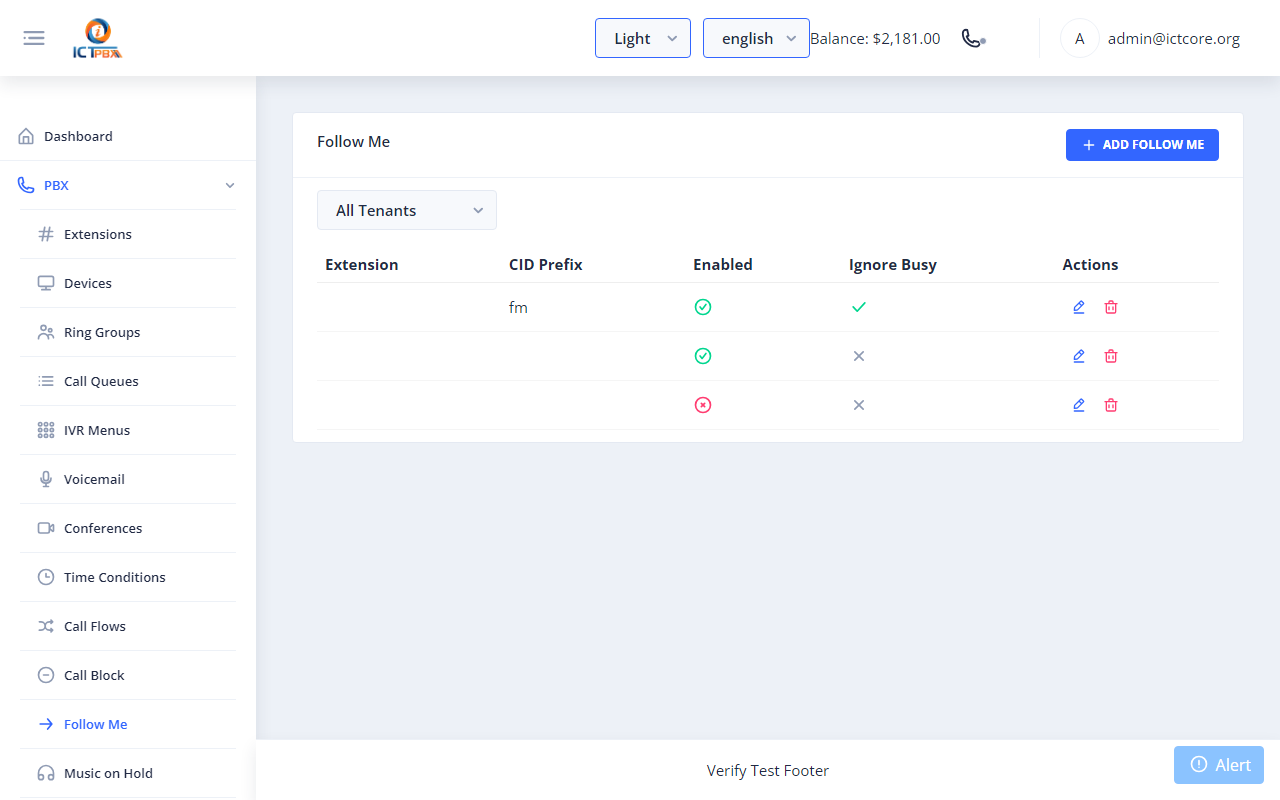Click the Dashboard home icon
The image size is (1280, 800).
26,136
